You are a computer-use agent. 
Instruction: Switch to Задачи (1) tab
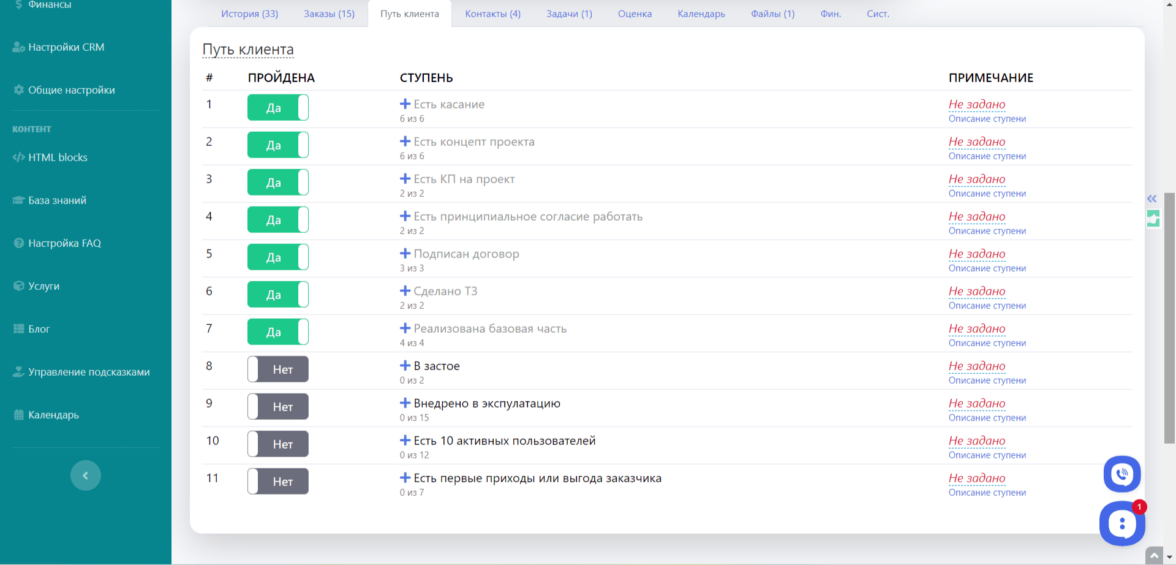569,14
